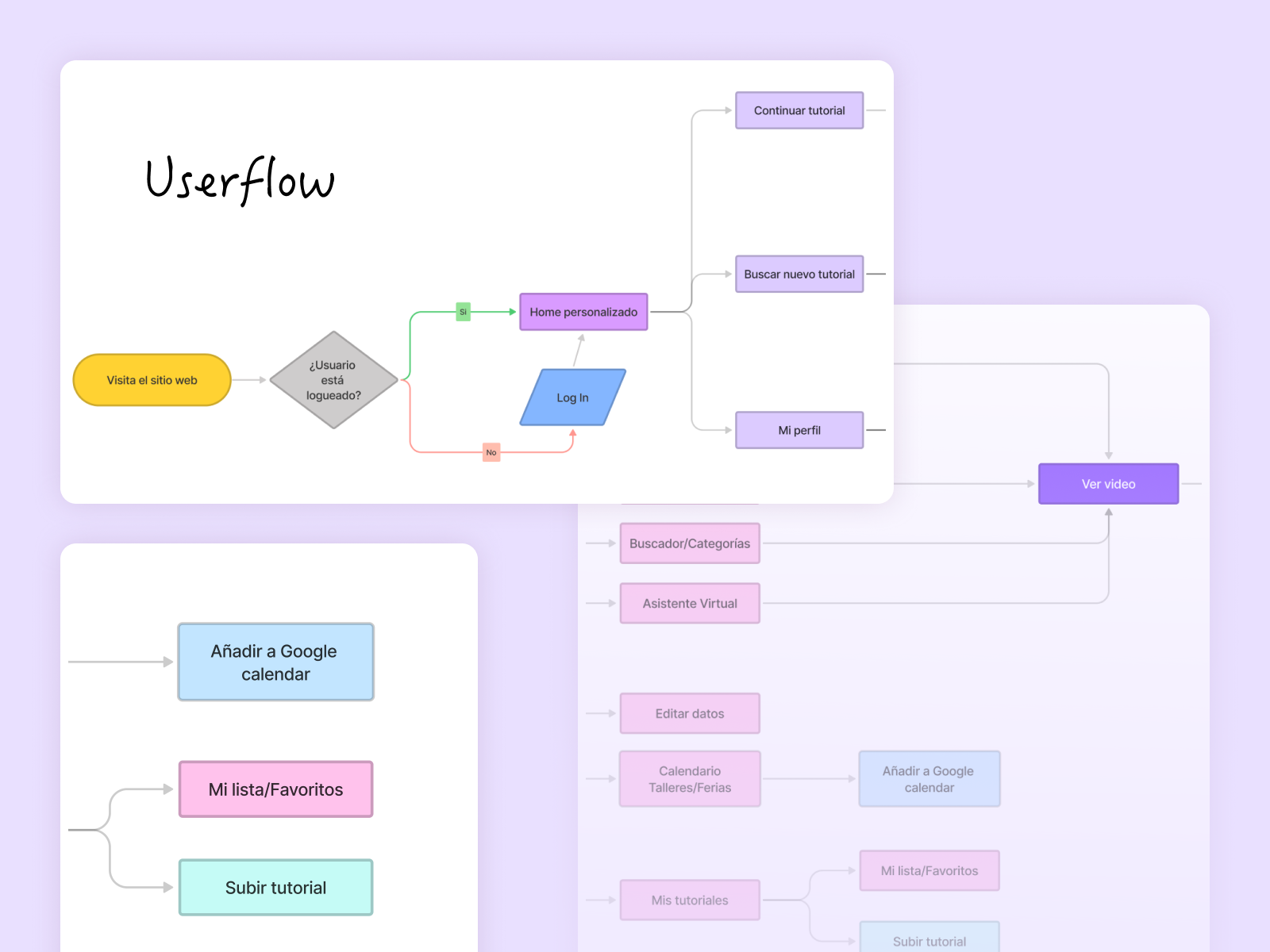This screenshot has height=952, width=1270.
Task: Select the small faded 'Mi lista/Favoritos' box
Action: (x=929, y=870)
